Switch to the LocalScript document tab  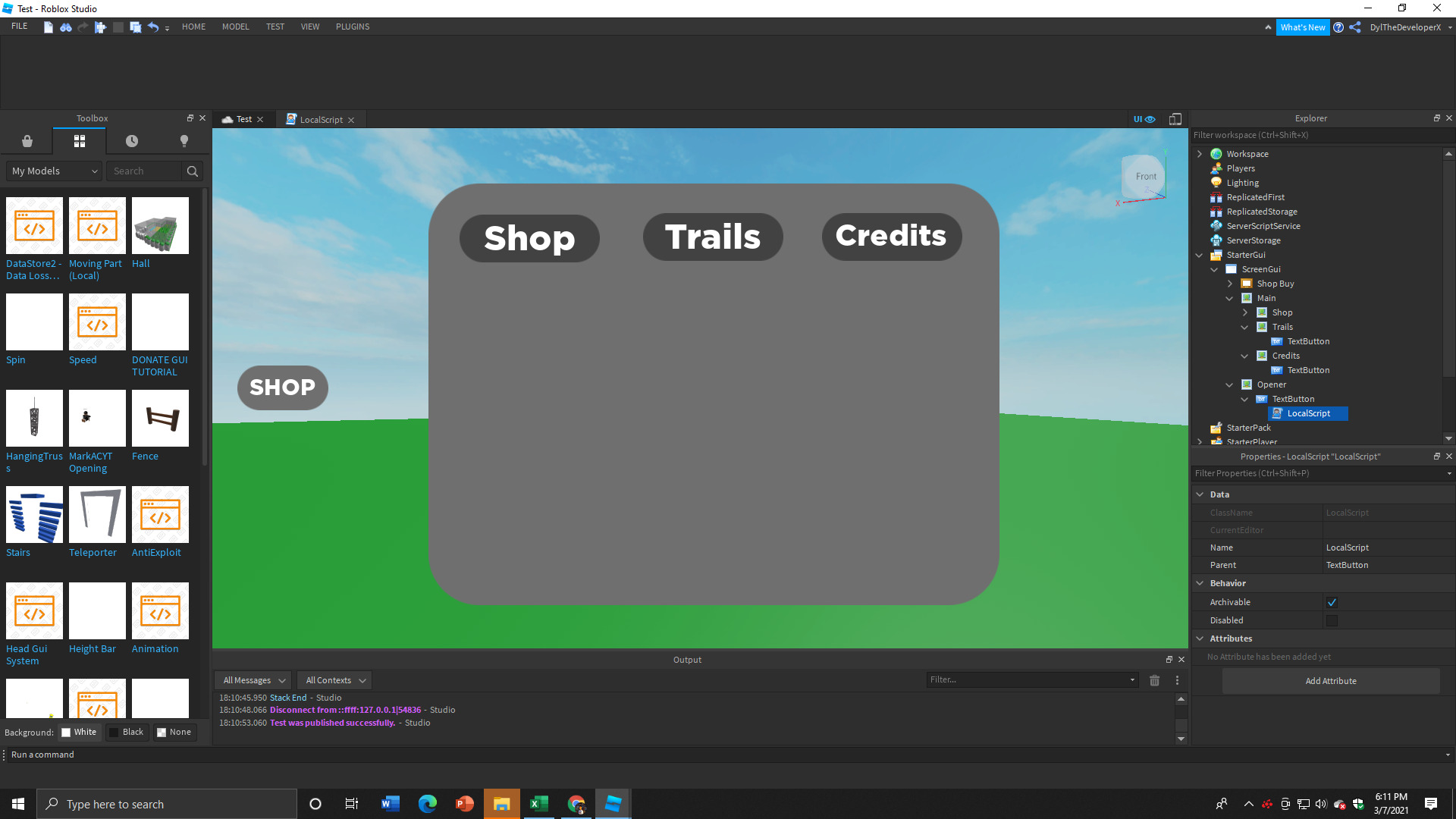click(320, 120)
